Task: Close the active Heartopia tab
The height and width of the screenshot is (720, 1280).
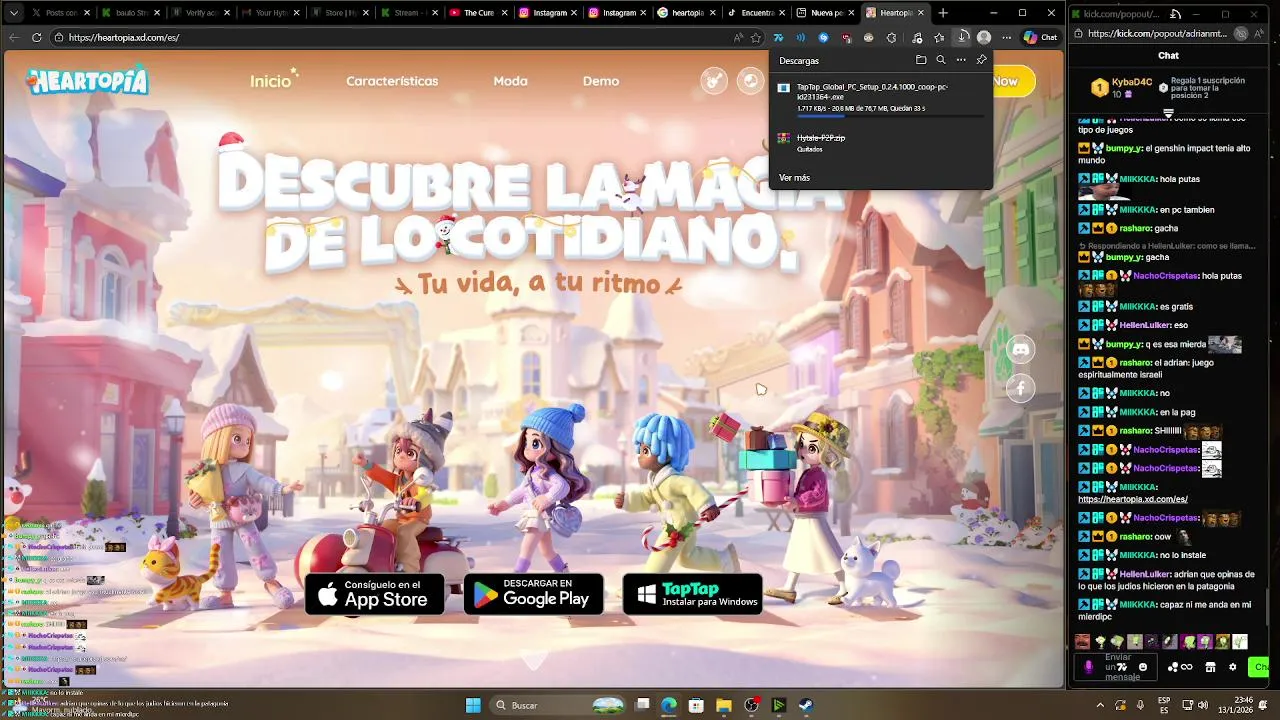Action: tap(921, 13)
